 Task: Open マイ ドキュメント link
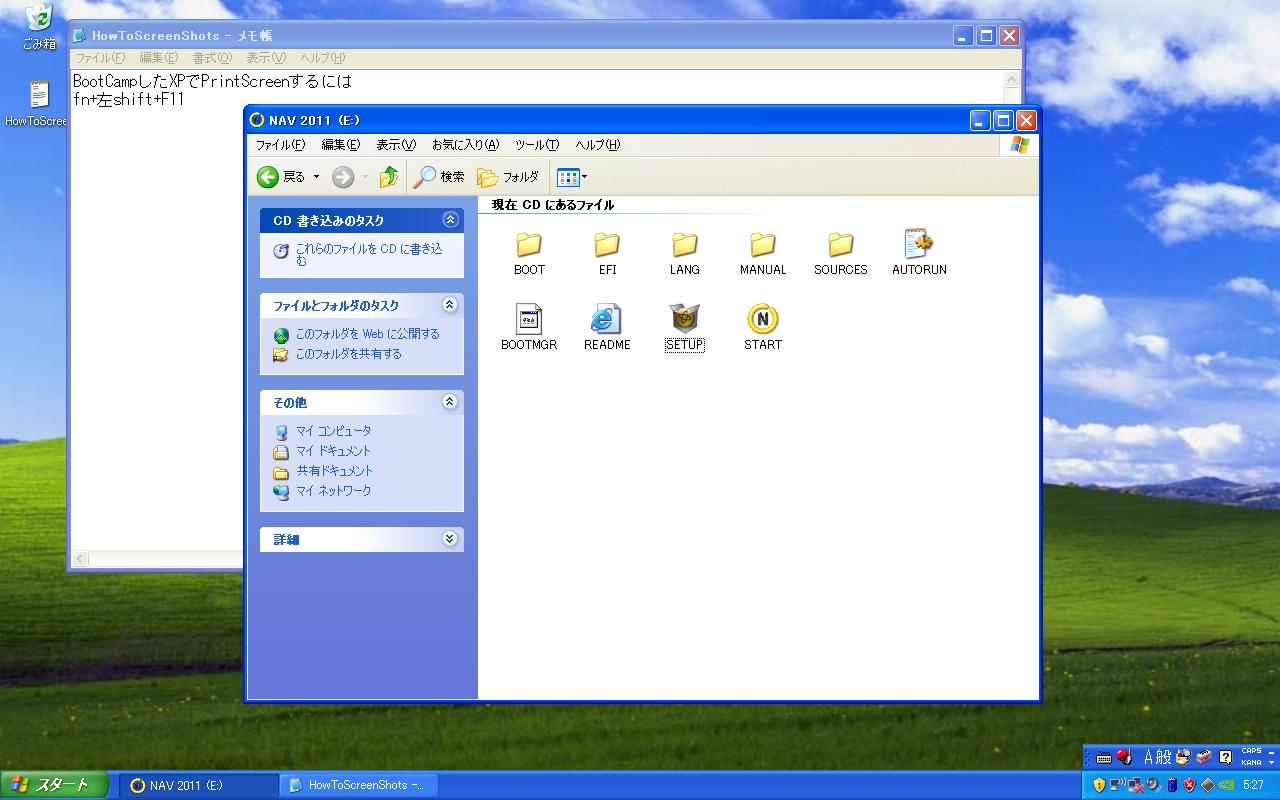(333, 451)
